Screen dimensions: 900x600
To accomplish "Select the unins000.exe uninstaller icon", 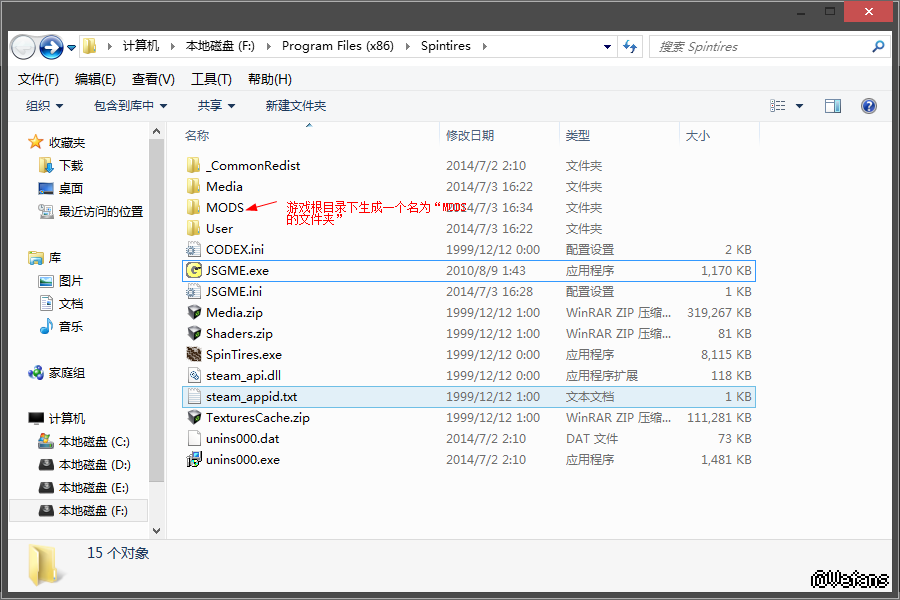I will point(194,459).
